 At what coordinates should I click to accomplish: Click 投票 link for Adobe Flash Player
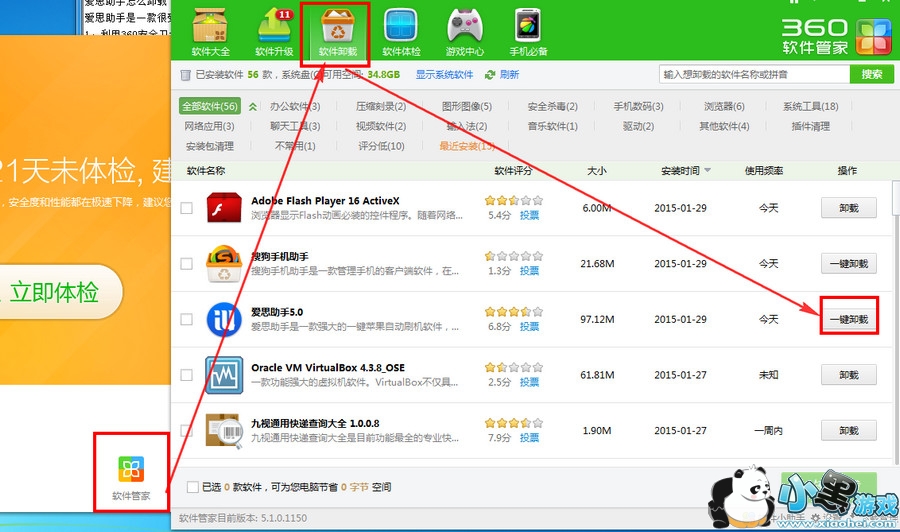pos(529,215)
